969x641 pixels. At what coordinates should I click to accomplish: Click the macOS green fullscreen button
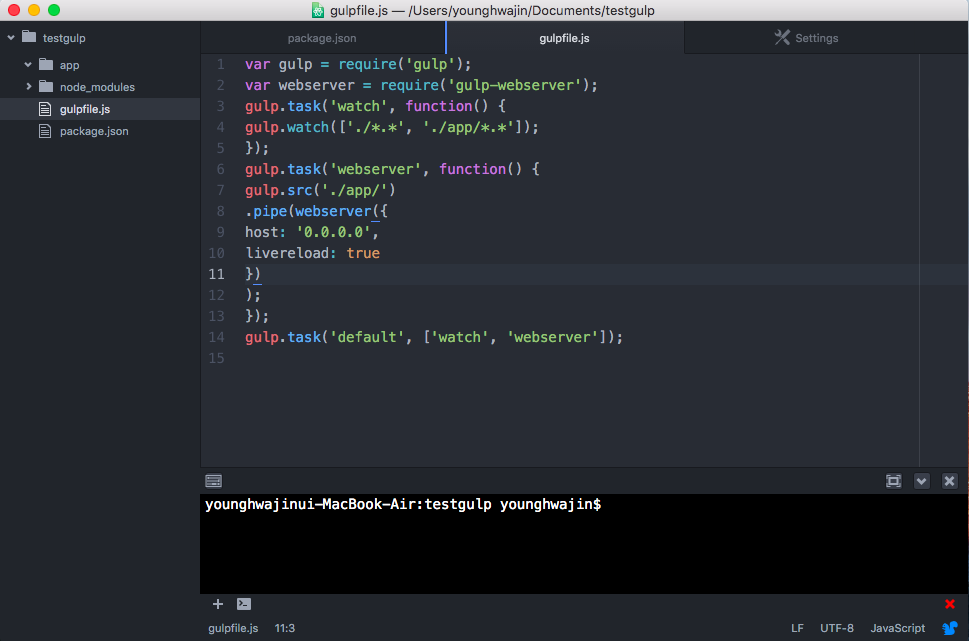click(54, 10)
